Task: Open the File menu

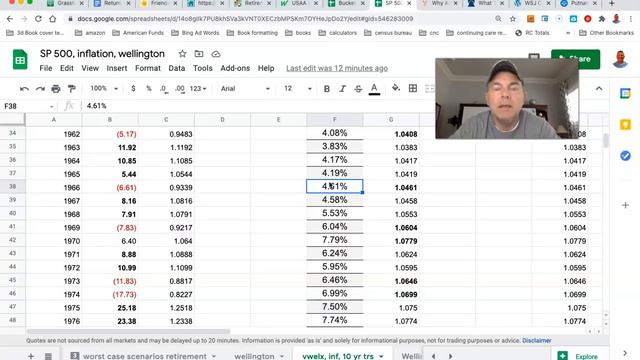Action: 46,69
